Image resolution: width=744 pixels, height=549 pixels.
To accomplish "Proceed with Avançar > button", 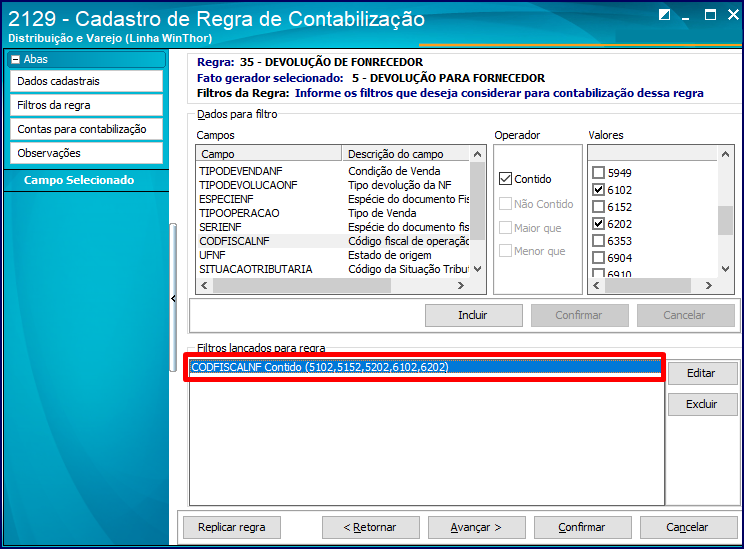I will point(476,527).
